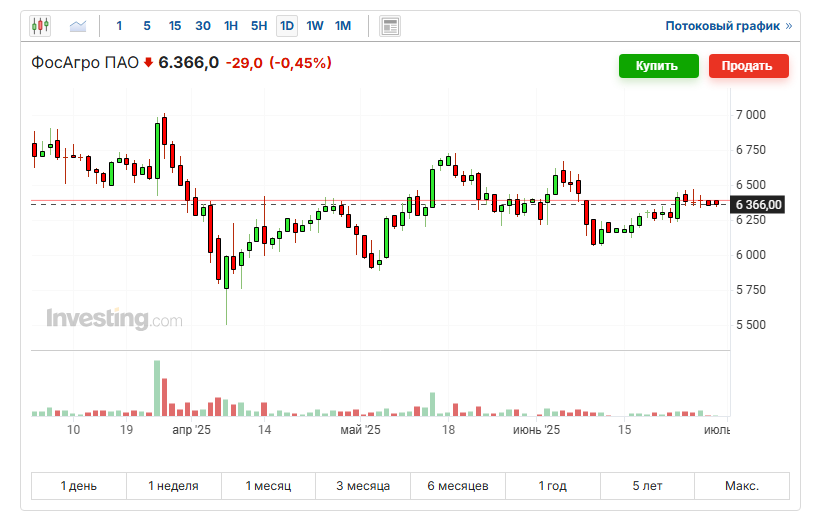Screen dimensions: 814x522
Task: Select the 6 месяцев range tab
Action: tap(458, 486)
